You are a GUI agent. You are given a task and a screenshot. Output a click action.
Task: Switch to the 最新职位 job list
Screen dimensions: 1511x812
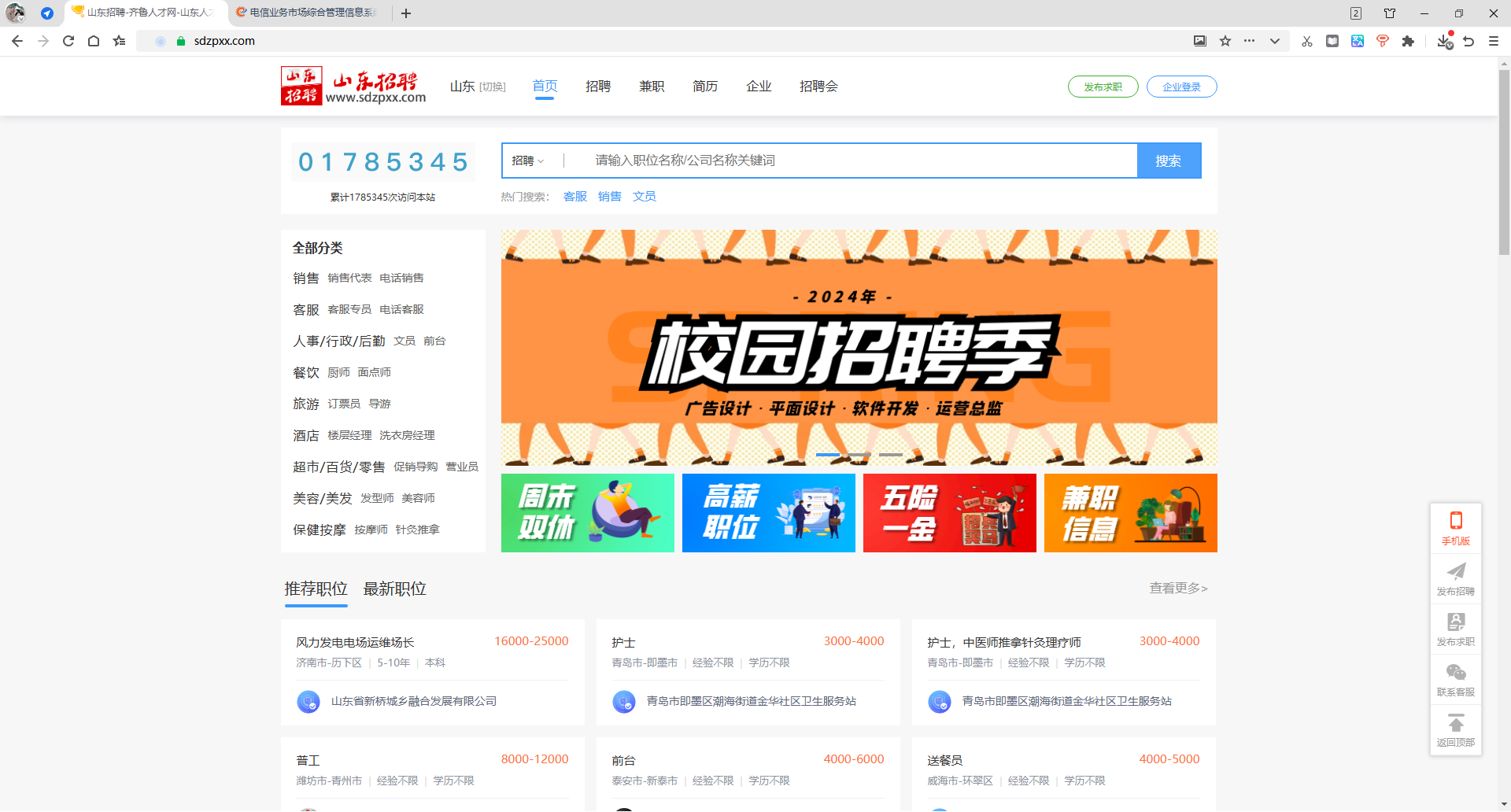pos(394,589)
